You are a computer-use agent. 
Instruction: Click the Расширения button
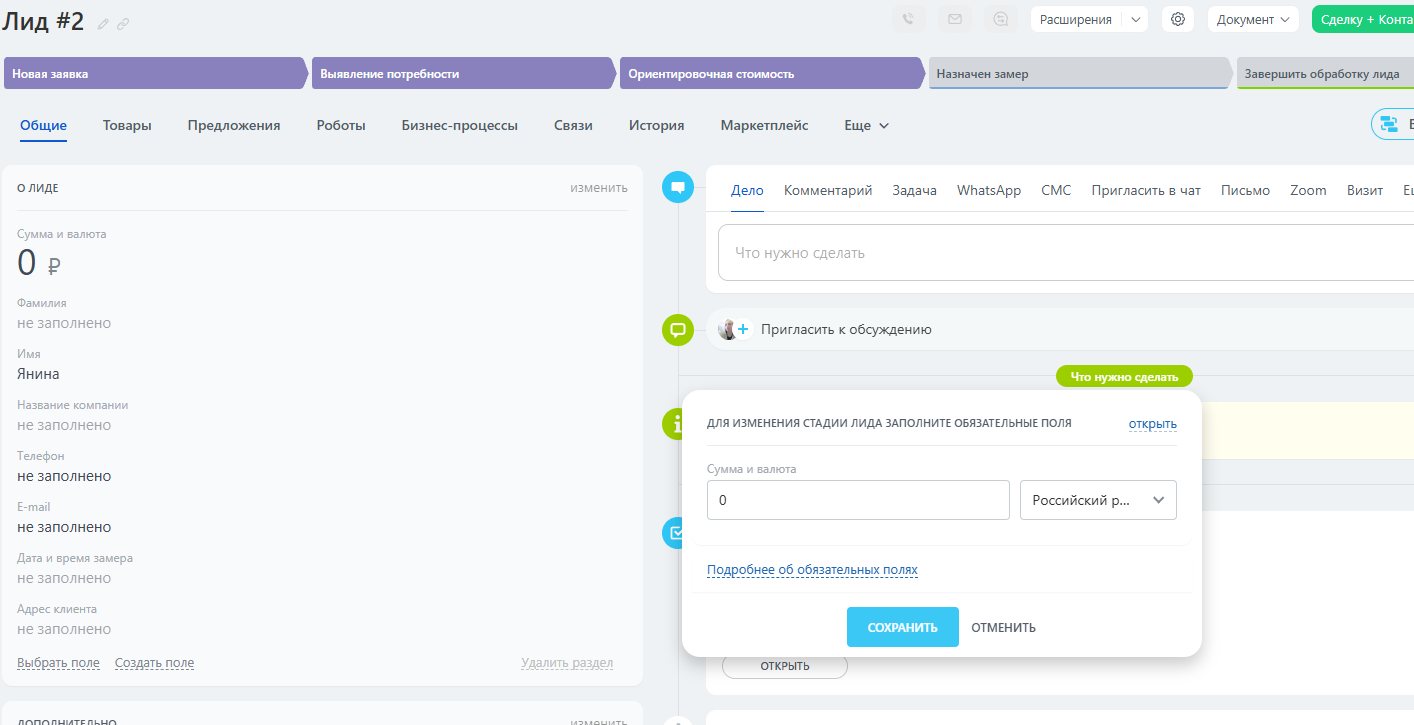[x=1076, y=19]
